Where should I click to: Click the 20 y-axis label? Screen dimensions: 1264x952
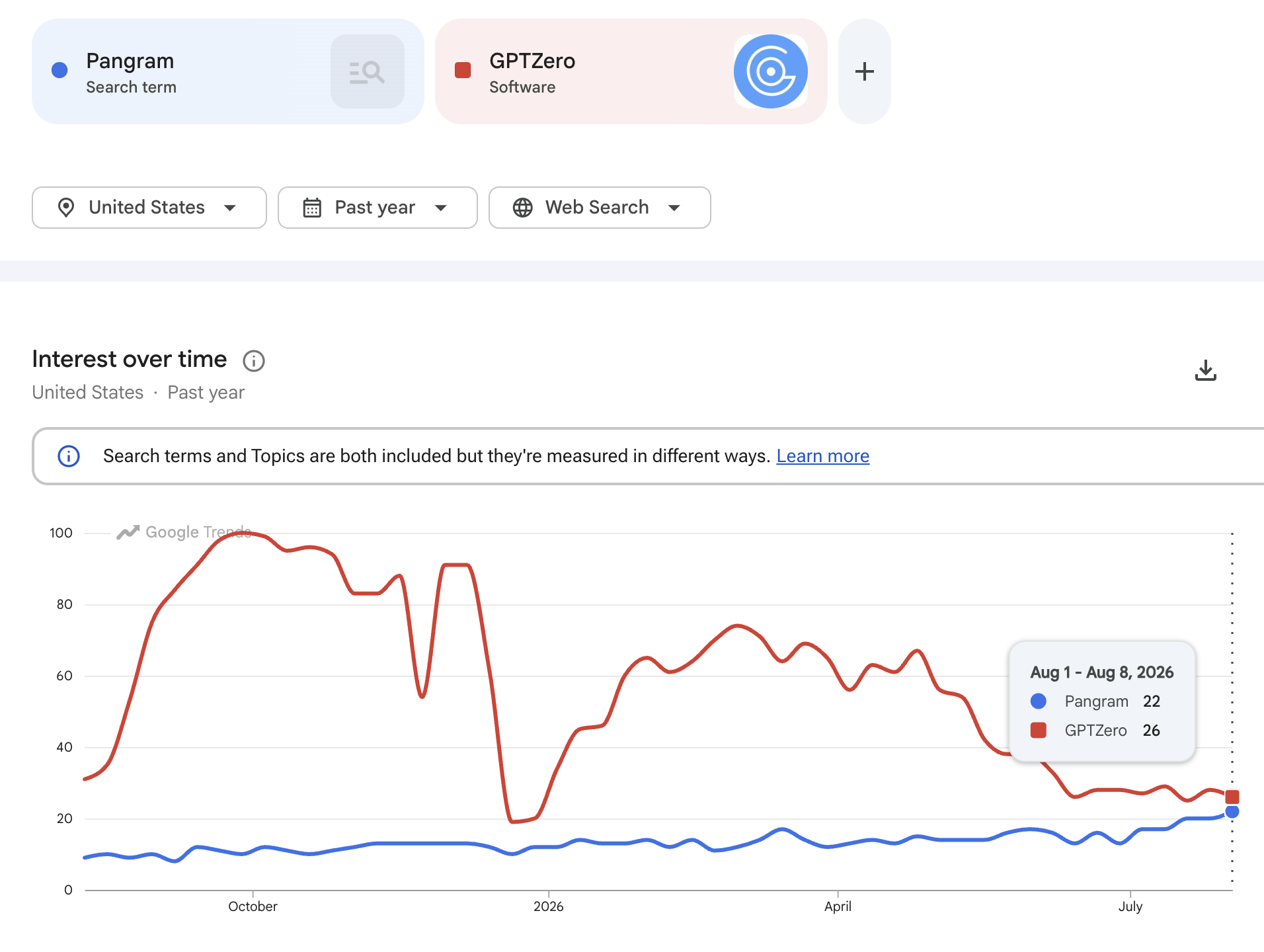tap(64, 818)
